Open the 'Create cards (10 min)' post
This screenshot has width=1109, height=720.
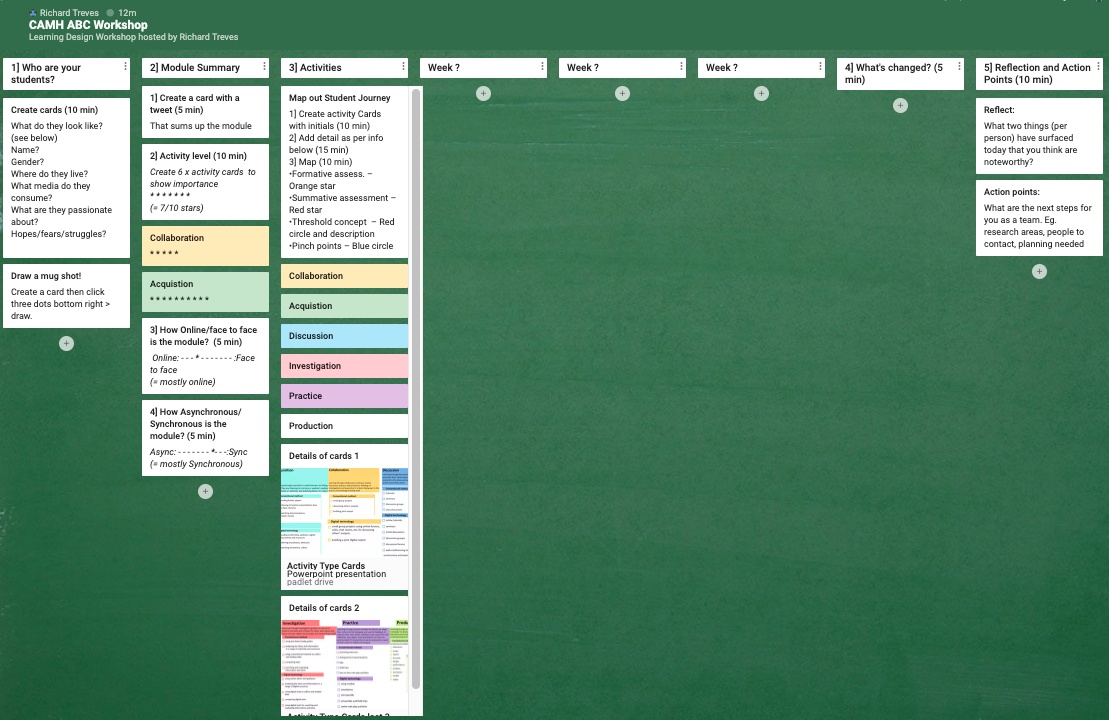pos(66,178)
